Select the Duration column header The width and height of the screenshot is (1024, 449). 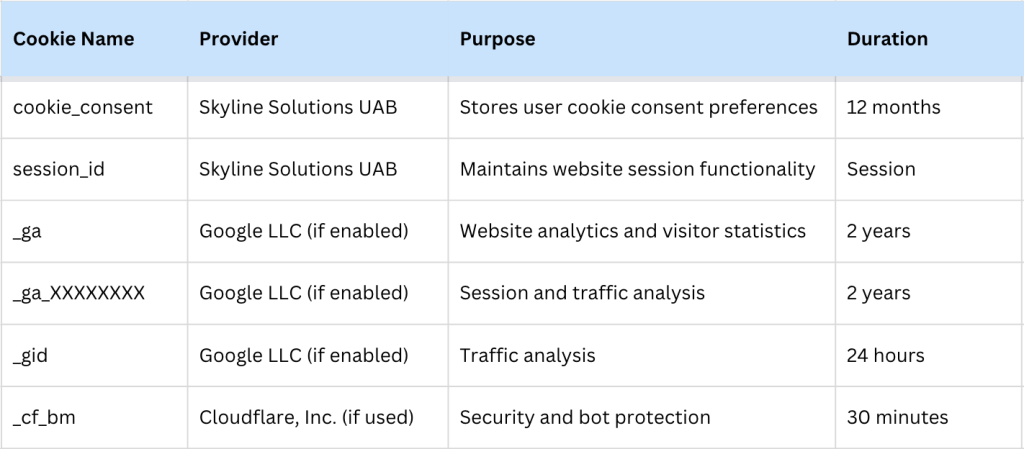coord(887,39)
